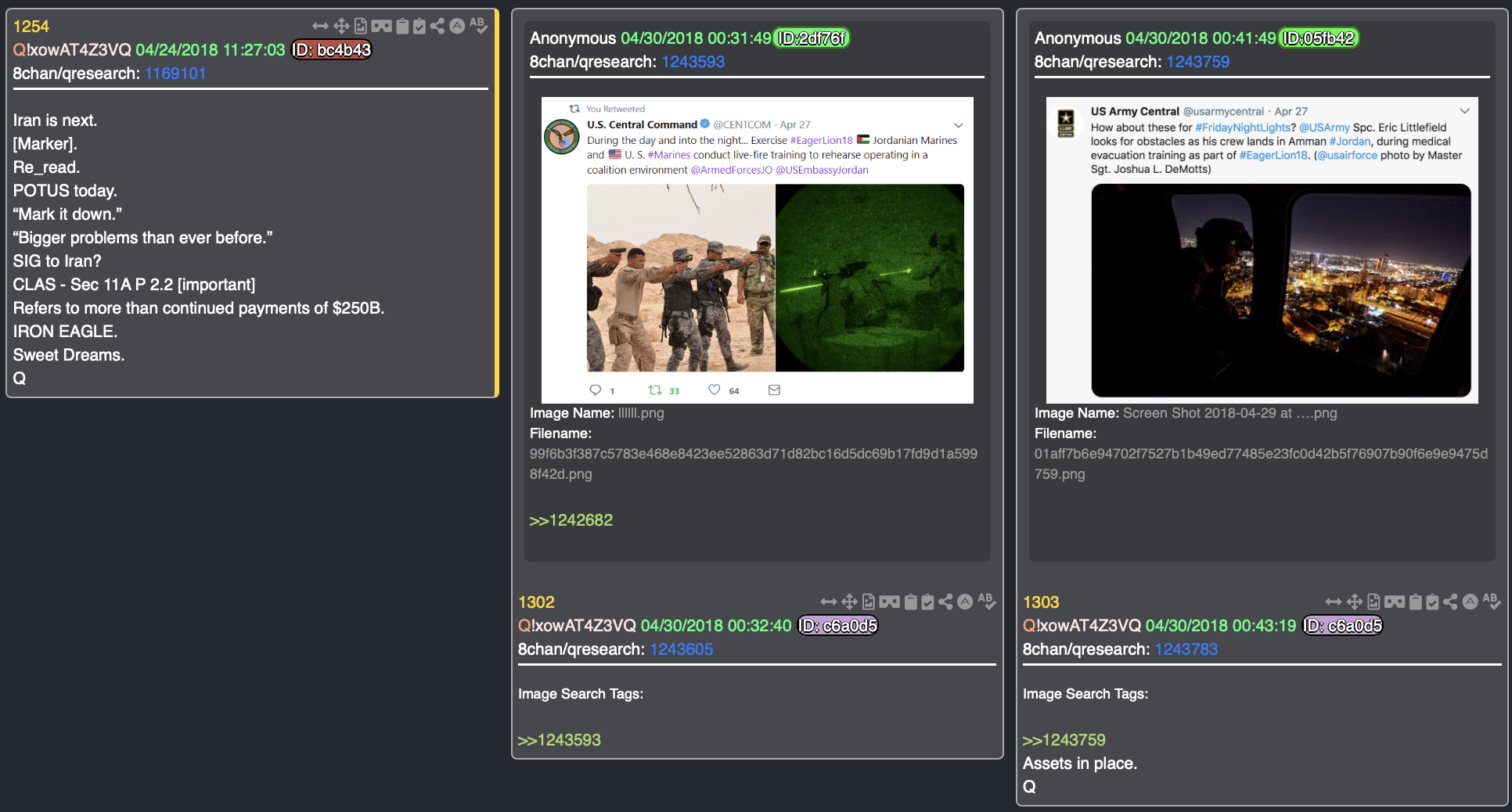The image size is (1512, 812).
Task: Click envelope message icon on CENTCOM tweet
Action: (774, 390)
